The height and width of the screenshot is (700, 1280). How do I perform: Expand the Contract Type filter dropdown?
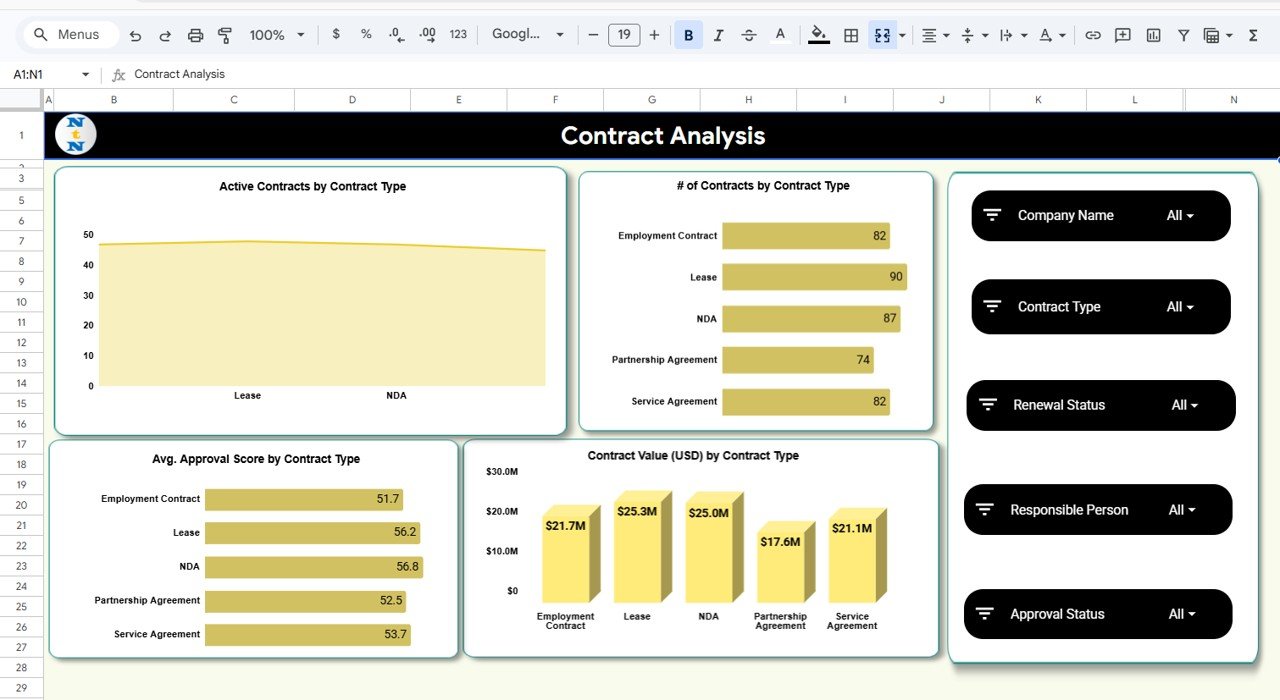(1181, 306)
